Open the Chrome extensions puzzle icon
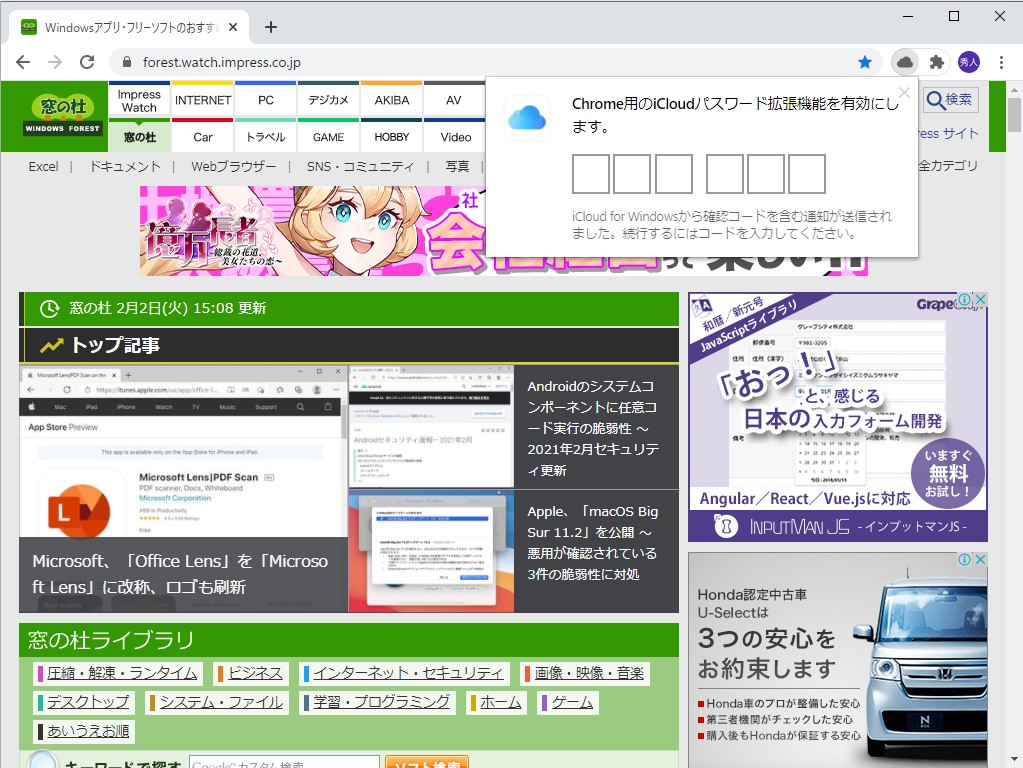 click(935, 62)
